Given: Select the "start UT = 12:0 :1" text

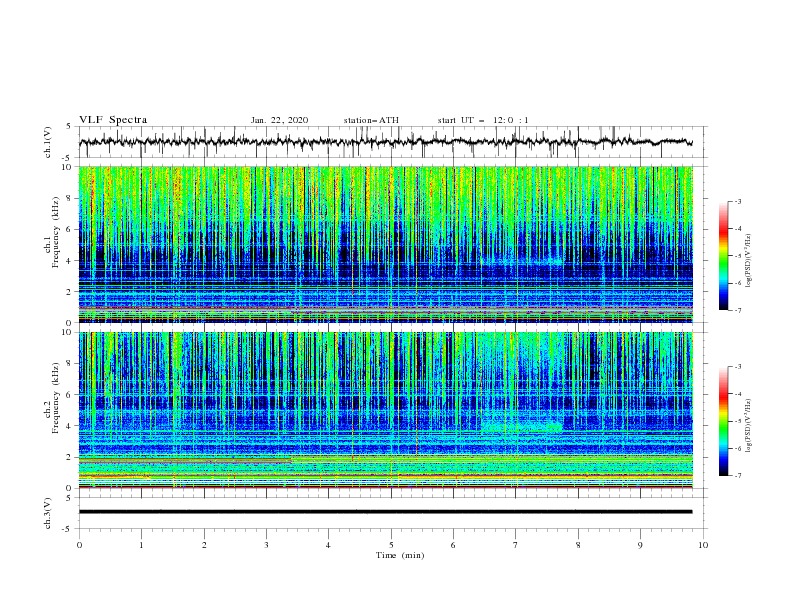Looking at the screenshot, I should (x=483, y=120).
